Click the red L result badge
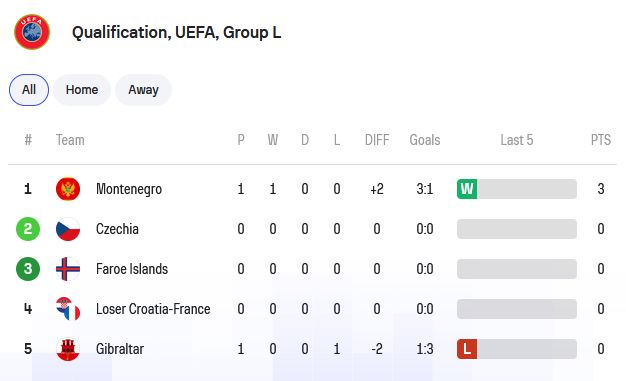 tap(467, 349)
